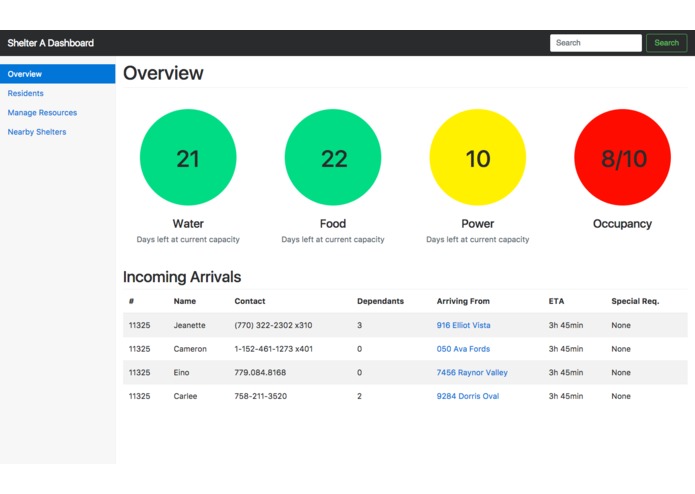695x494 pixels.
Task: Open Manage Resources page
Action: pyautogui.click(x=42, y=113)
